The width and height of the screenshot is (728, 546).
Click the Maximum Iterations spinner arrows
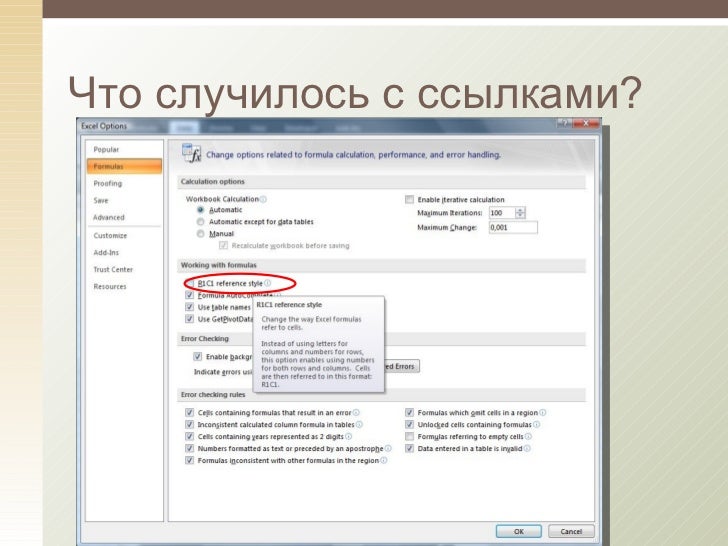tap(520, 213)
